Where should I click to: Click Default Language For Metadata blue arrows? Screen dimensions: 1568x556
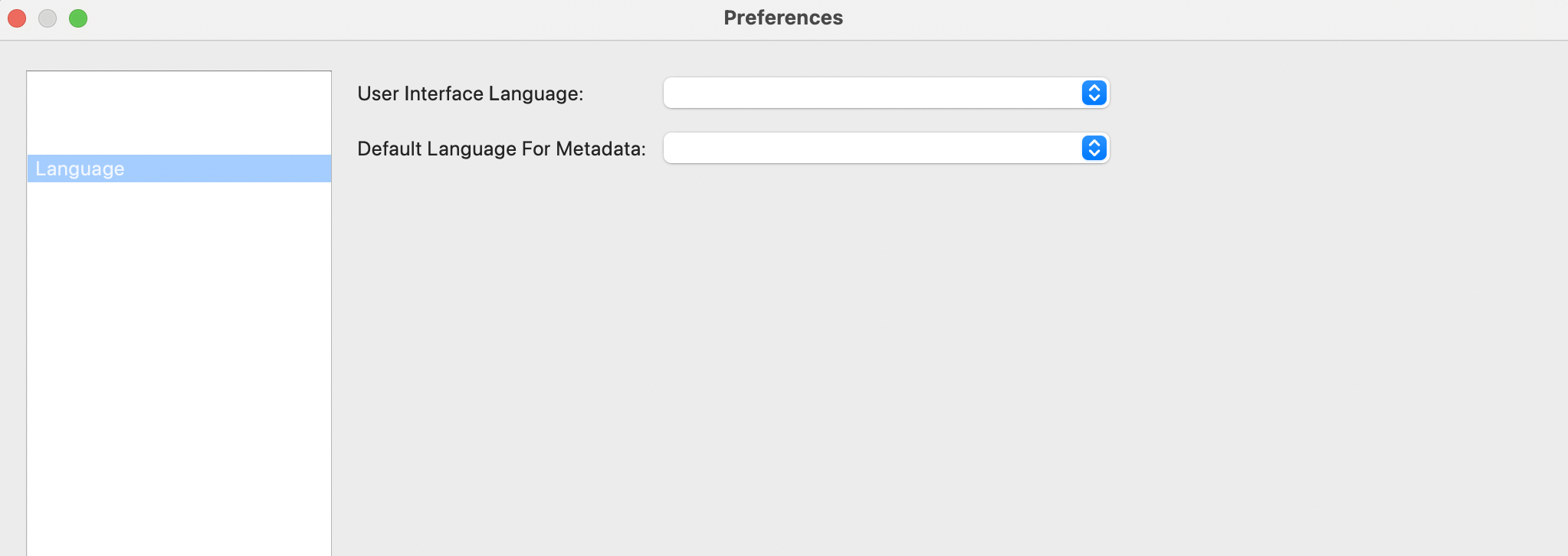1094,149
